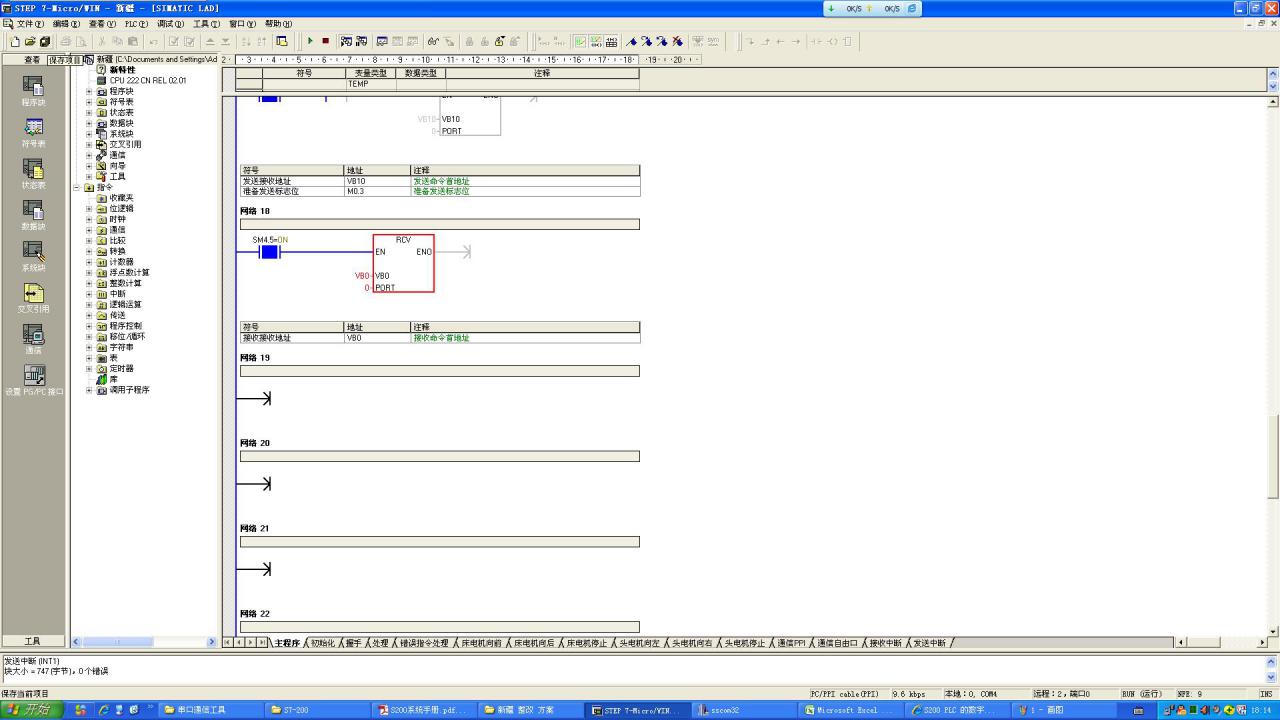Expand 数据块 node in project tree
The height and width of the screenshot is (720, 1280).
(x=89, y=123)
